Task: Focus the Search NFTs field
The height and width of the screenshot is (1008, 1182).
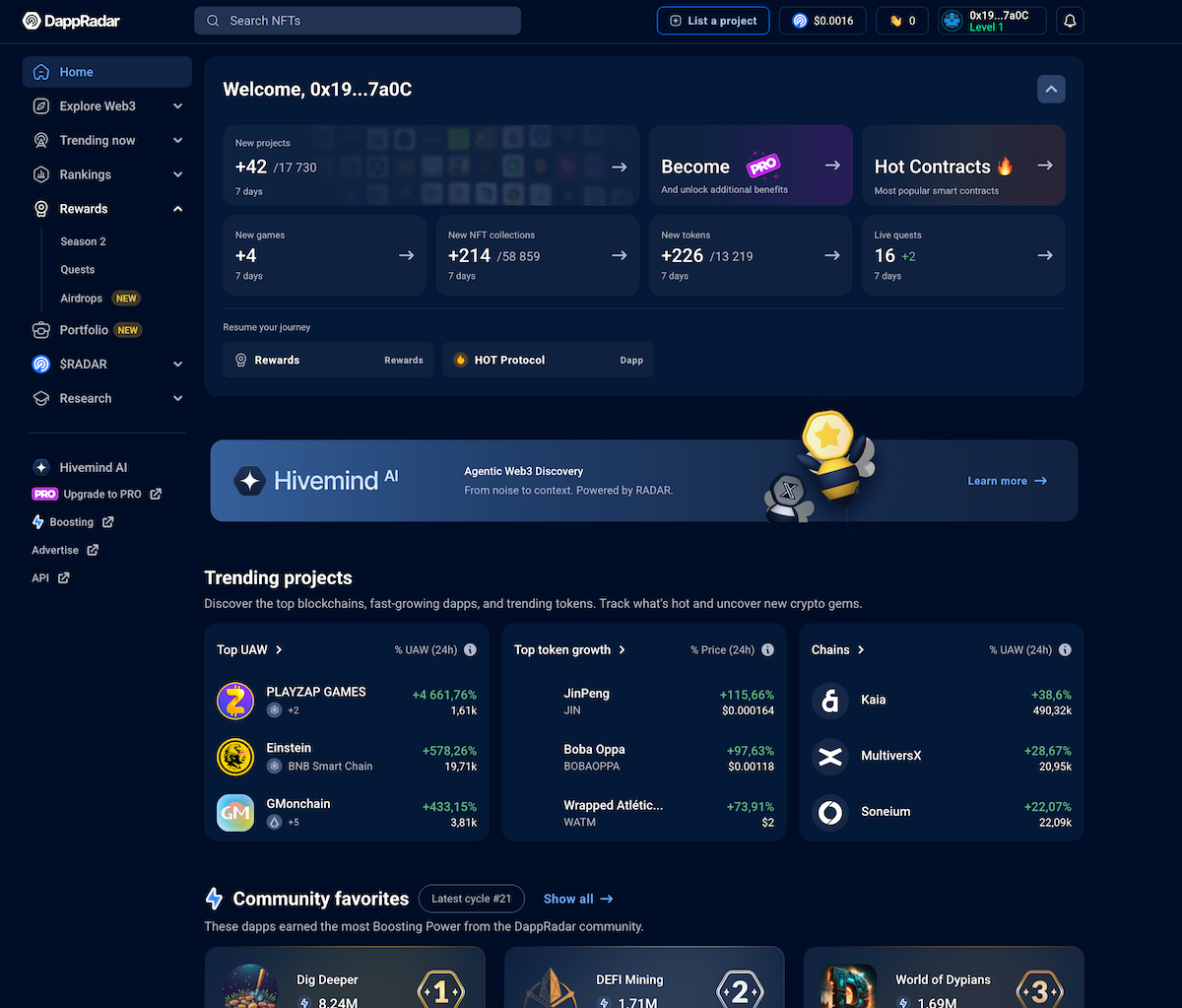Action: click(x=358, y=21)
